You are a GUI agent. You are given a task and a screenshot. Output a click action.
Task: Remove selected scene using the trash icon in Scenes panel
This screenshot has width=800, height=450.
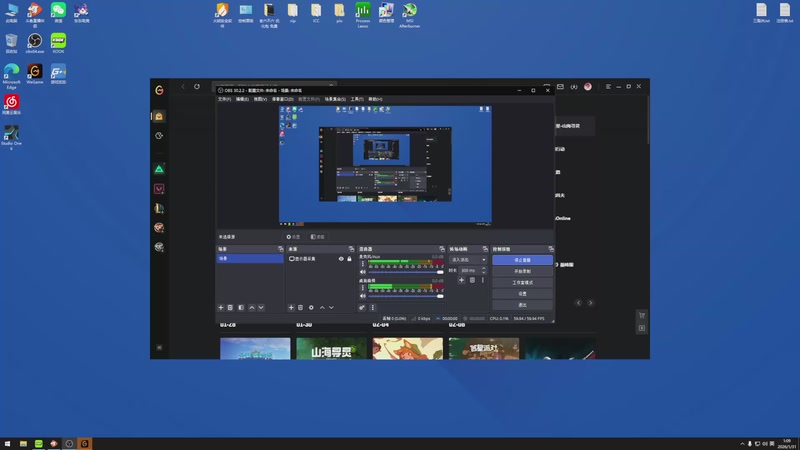230,308
